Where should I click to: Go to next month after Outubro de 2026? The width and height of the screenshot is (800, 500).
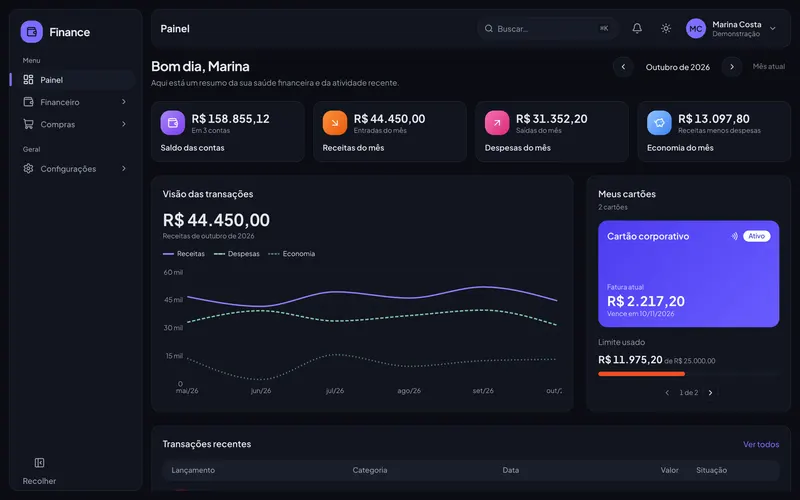(732, 67)
